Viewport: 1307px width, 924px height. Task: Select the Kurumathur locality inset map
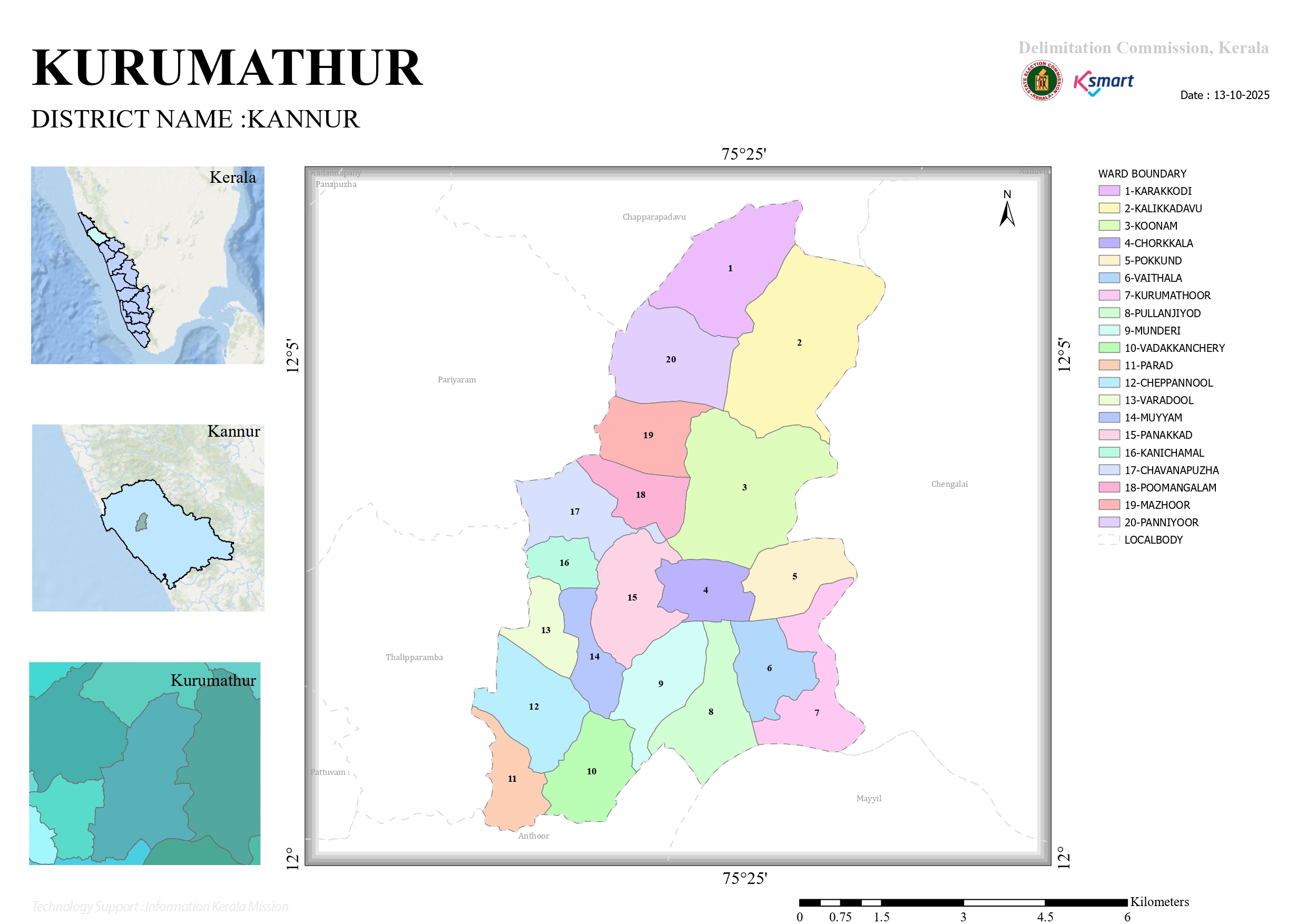144,763
